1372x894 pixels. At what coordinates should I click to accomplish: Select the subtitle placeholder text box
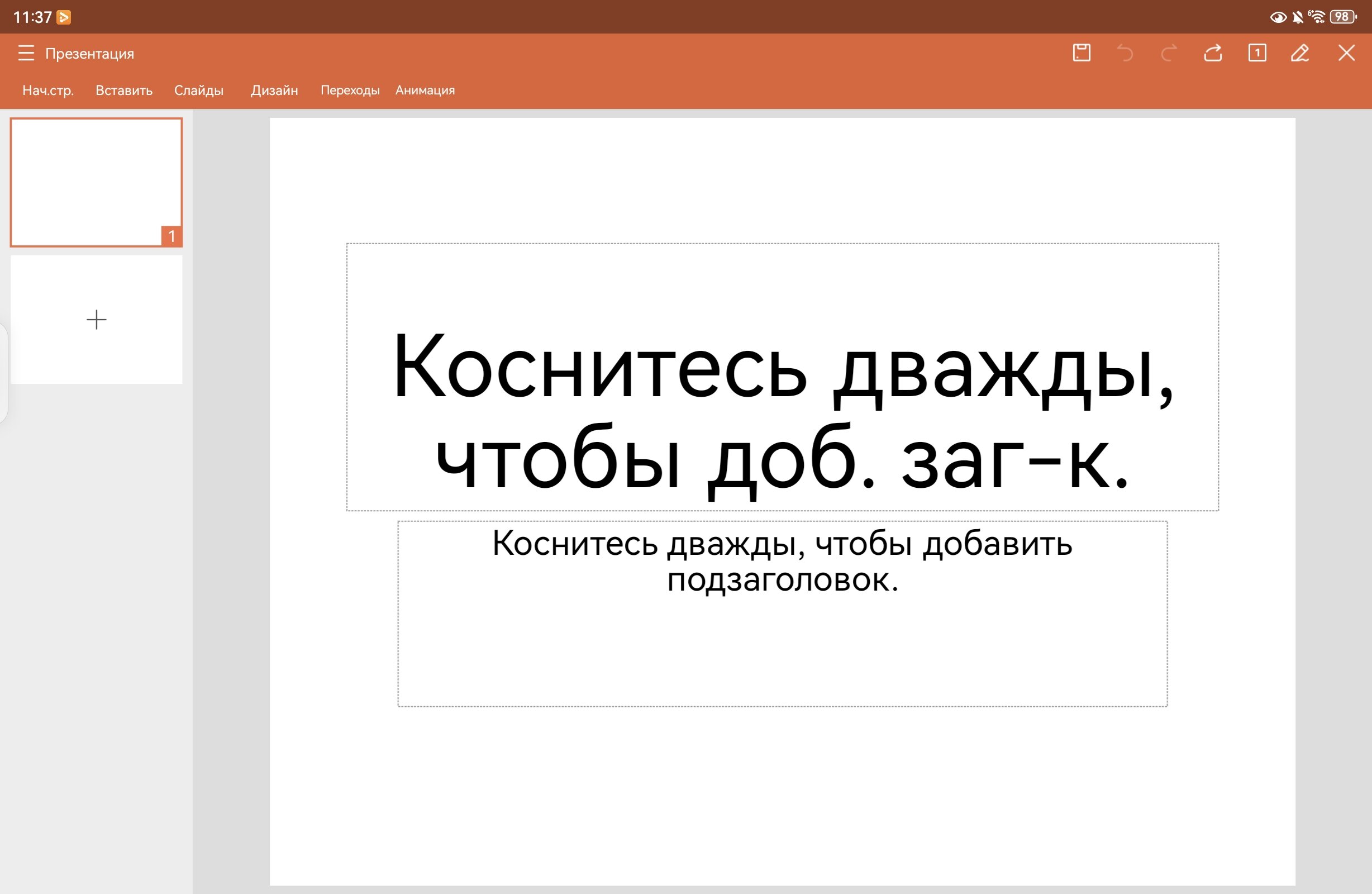[x=782, y=614]
